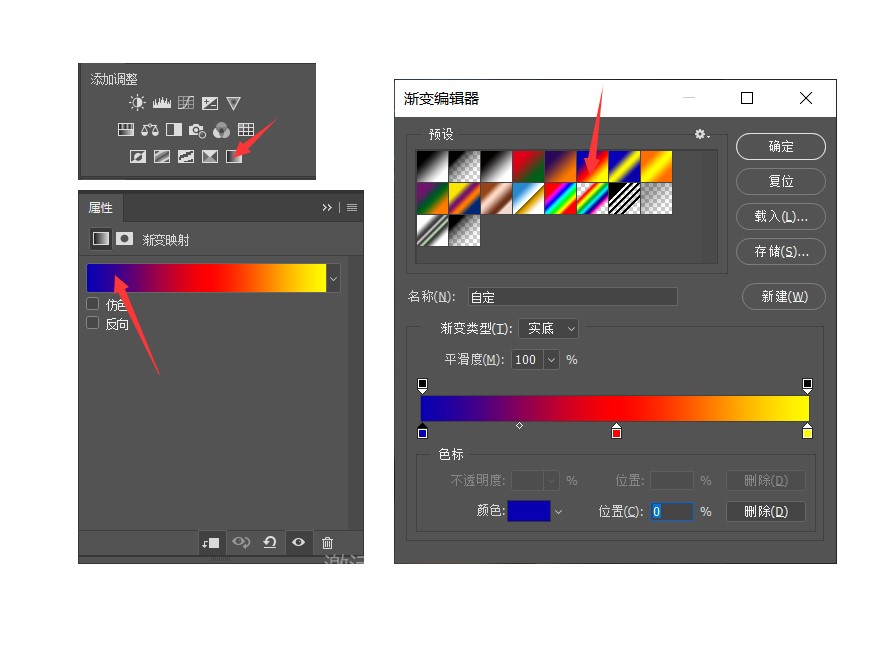870x650 pixels.
Task: Clip adjustment to layer below
Action: pos(210,543)
